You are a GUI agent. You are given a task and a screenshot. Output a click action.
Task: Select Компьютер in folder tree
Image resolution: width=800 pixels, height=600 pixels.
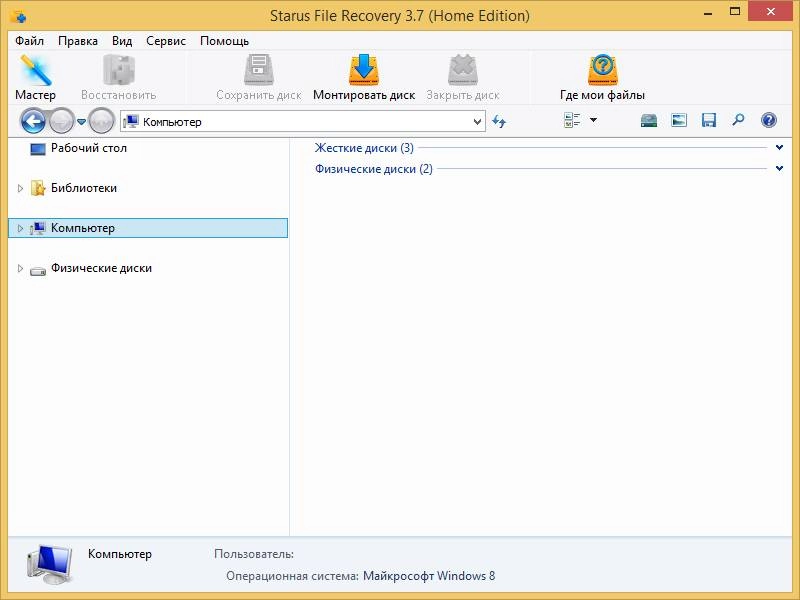tap(83, 228)
